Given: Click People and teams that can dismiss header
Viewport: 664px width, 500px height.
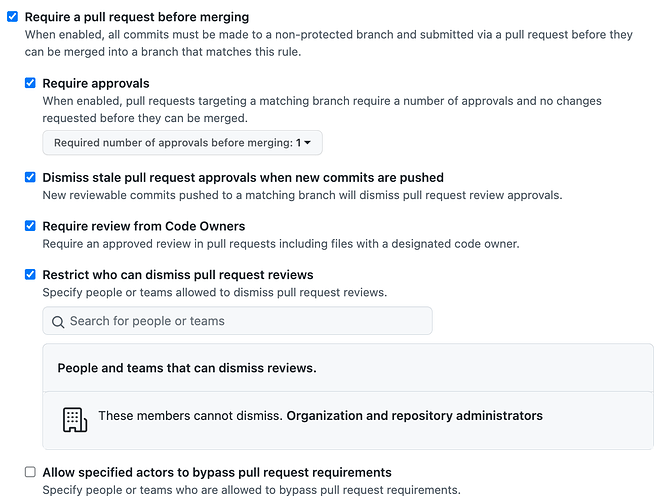Looking at the screenshot, I should coord(187,368).
